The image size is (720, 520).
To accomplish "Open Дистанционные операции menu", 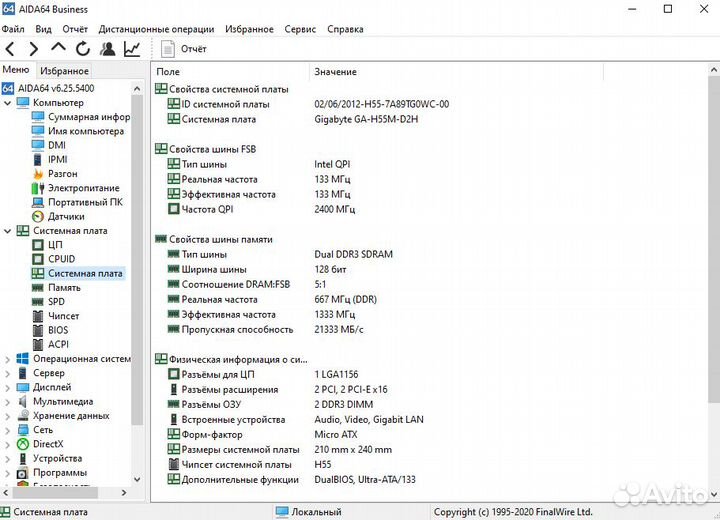I will [x=156, y=29].
